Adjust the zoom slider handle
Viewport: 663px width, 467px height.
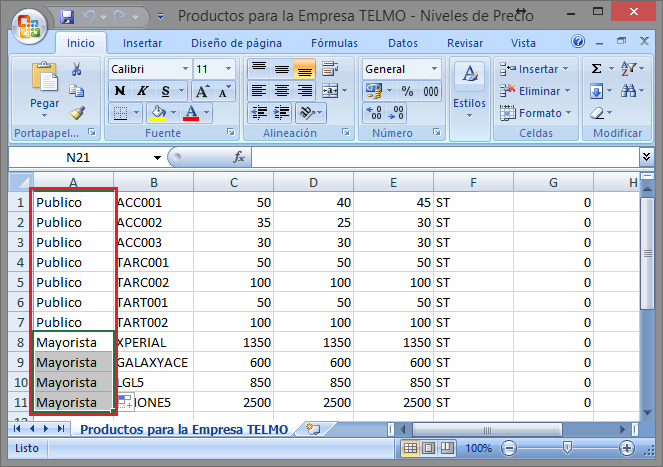(x=567, y=448)
